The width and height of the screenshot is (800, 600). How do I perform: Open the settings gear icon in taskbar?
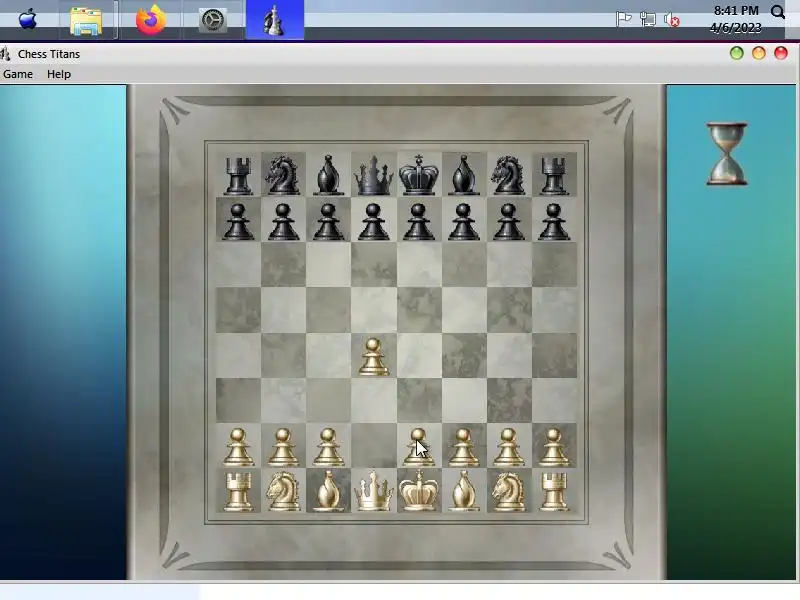point(212,20)
